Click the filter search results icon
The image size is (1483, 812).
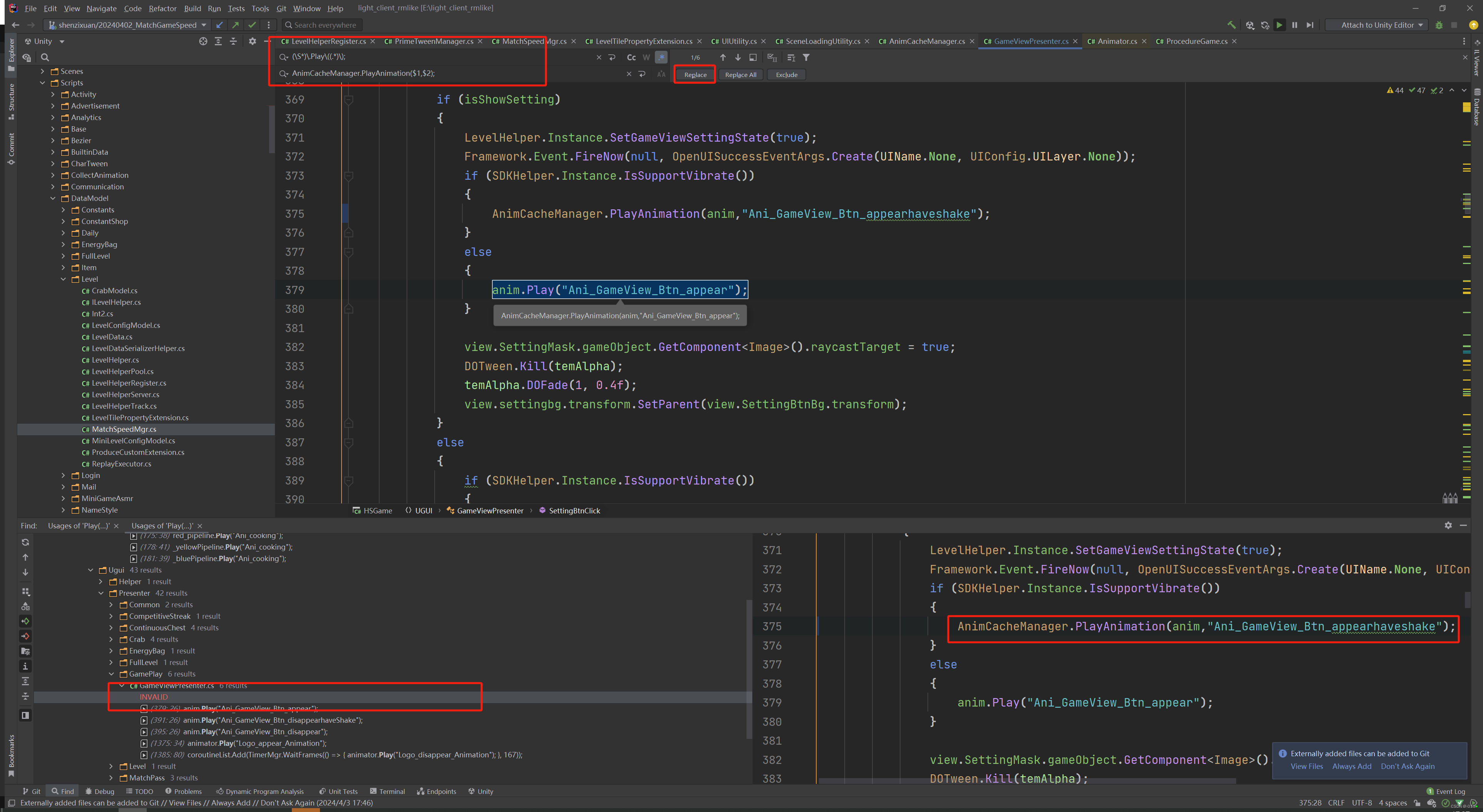806,58
